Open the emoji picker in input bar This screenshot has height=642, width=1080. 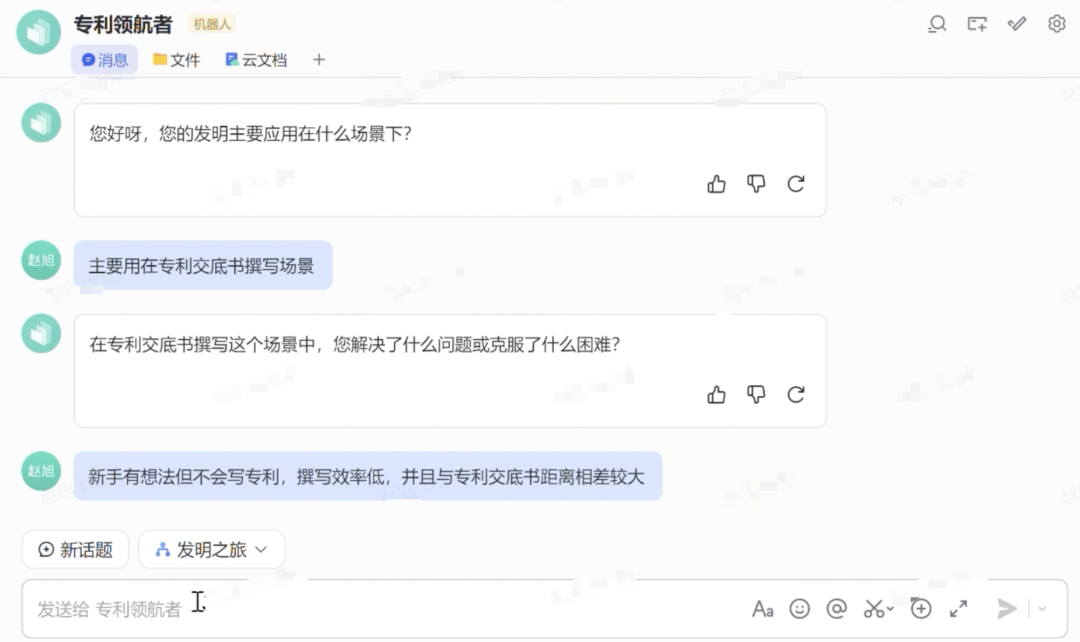tap(799, 608)
